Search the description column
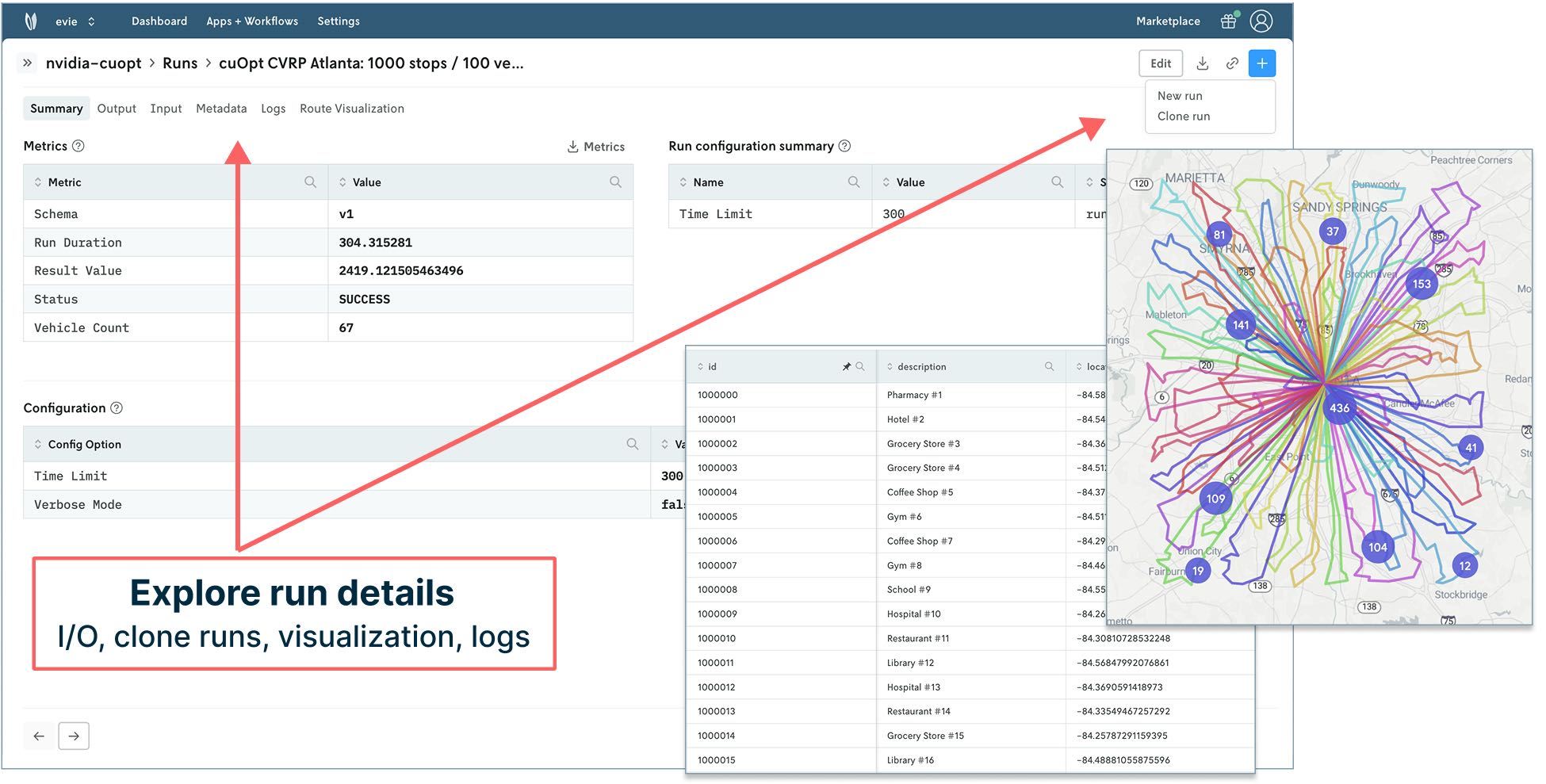Image resolution: width=1546 pixels, height=784 pixels. (1050, 367)
